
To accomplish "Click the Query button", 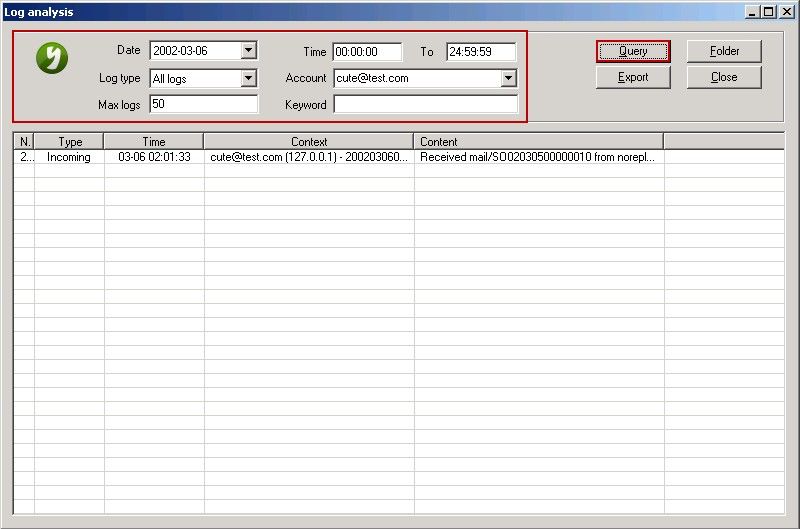I will [x=633, y=51].
